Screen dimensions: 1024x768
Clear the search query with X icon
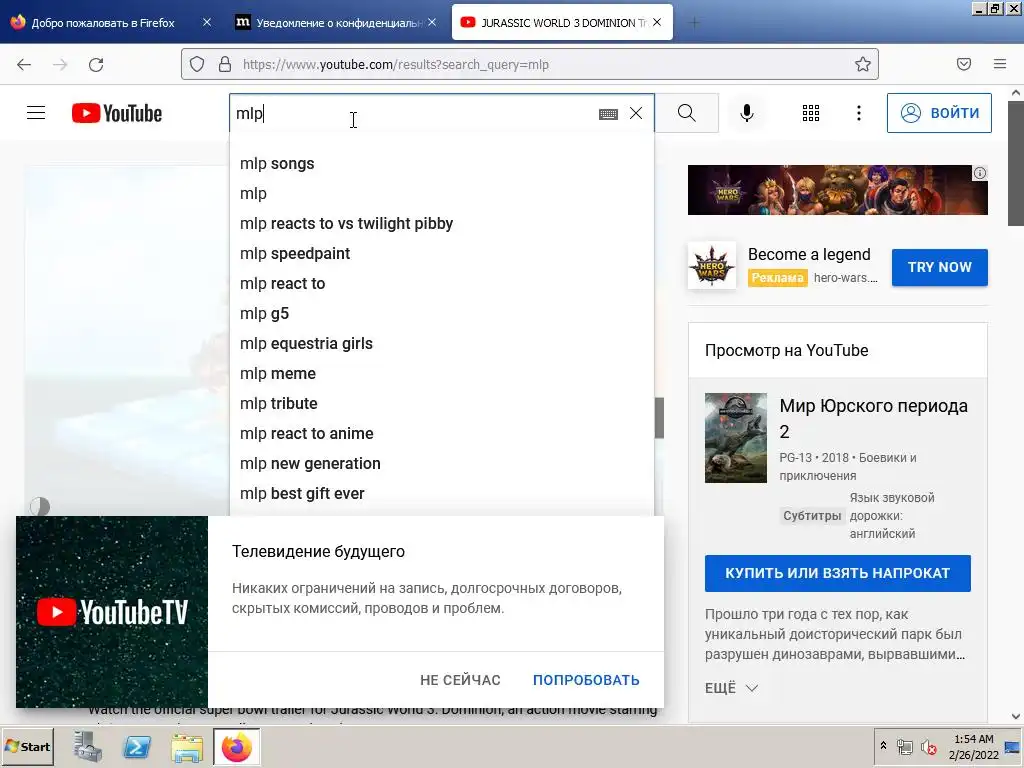point(636,113)
